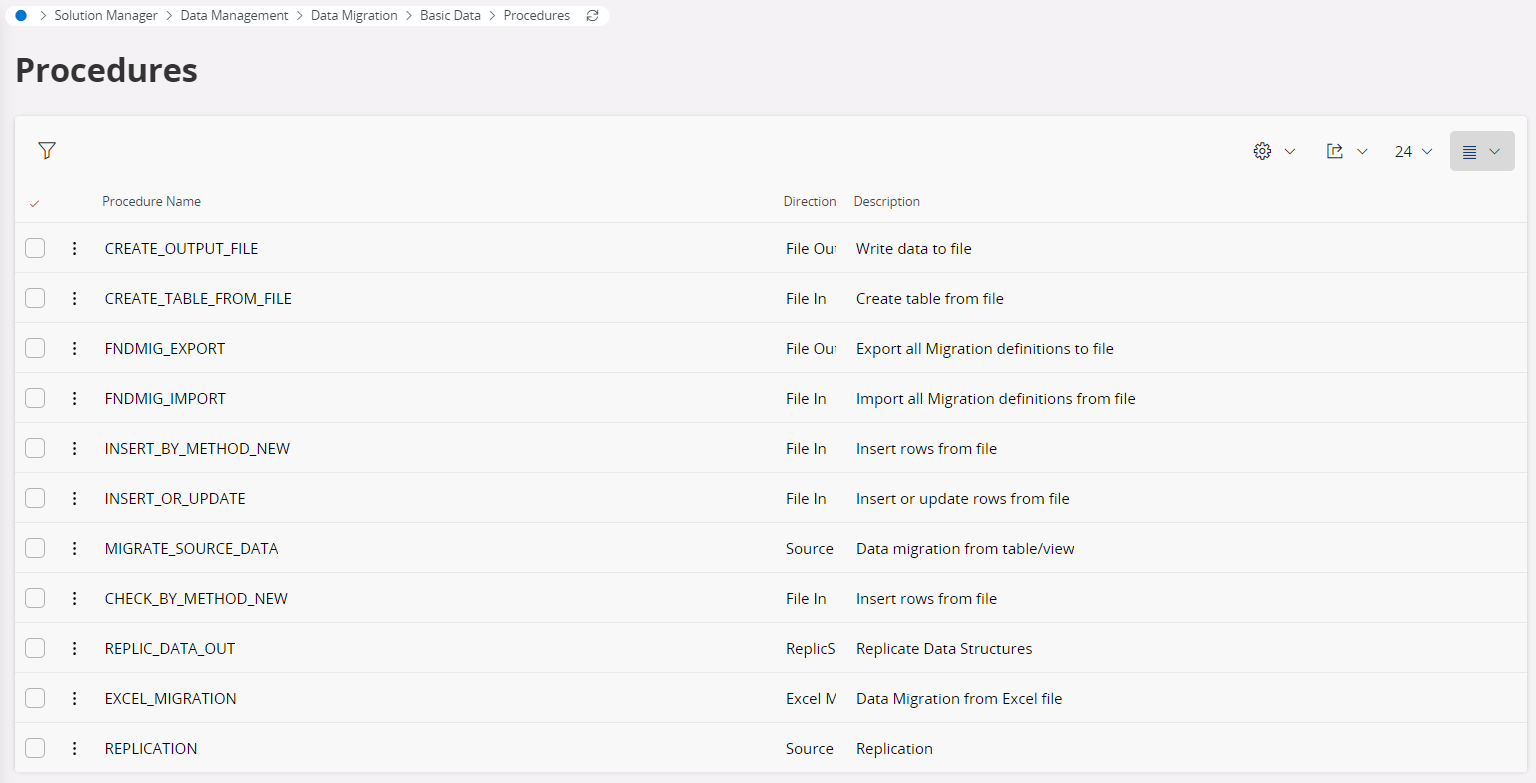Viewport: 1536px width, 783px height.
Task: Sort by Procedure Name column header
Action: [x=151, y=202]
